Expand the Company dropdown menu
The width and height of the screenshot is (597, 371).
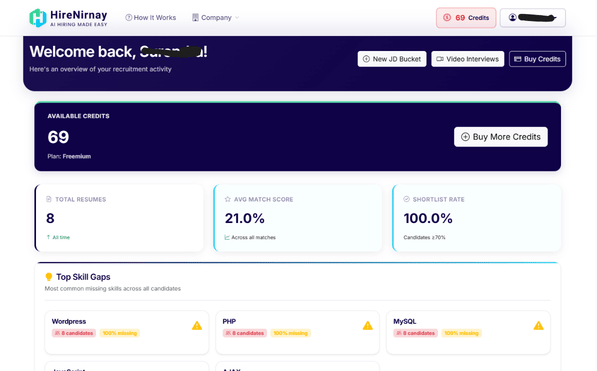coord(215,18)
